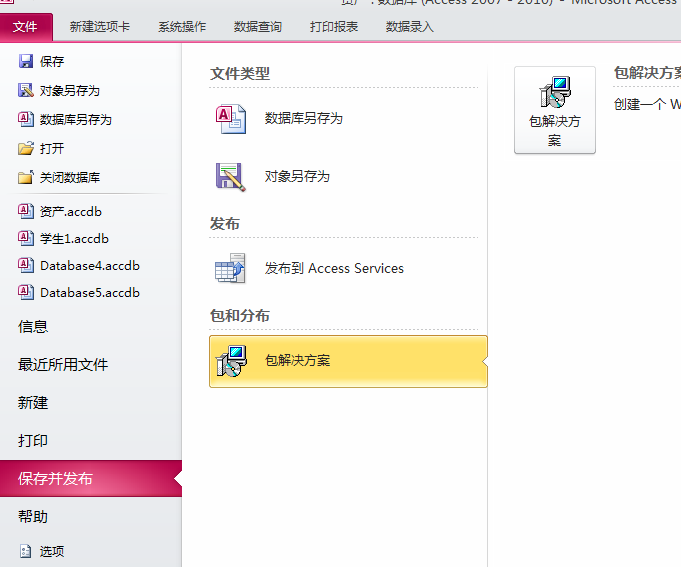
Task: Click the Access file icon beside 资产.accdb
Action: tap(26, 211)
